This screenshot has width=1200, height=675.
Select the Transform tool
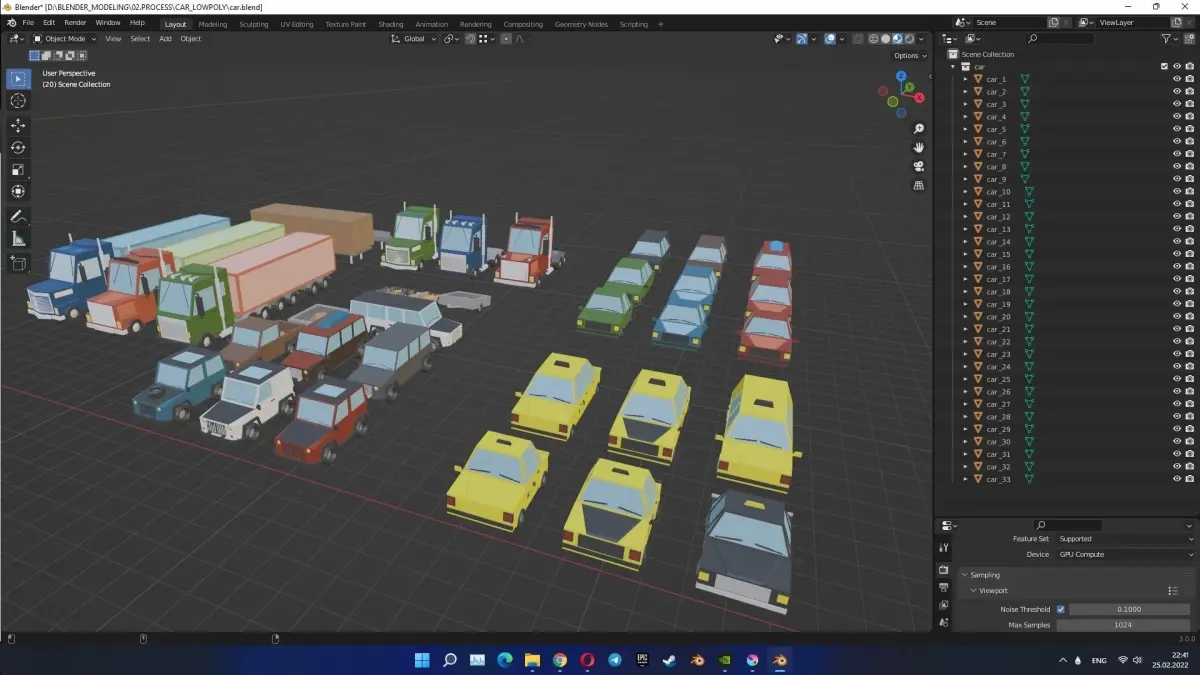[x=18, y=191]
